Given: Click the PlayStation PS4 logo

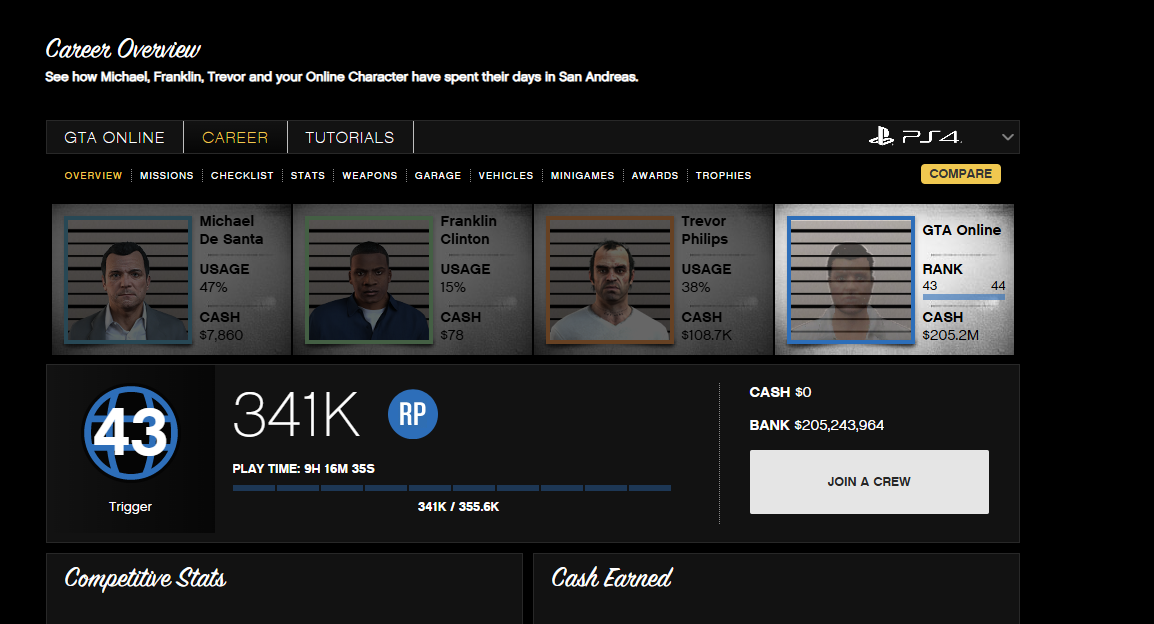Looking at the screenshot, I should (915, 137).
